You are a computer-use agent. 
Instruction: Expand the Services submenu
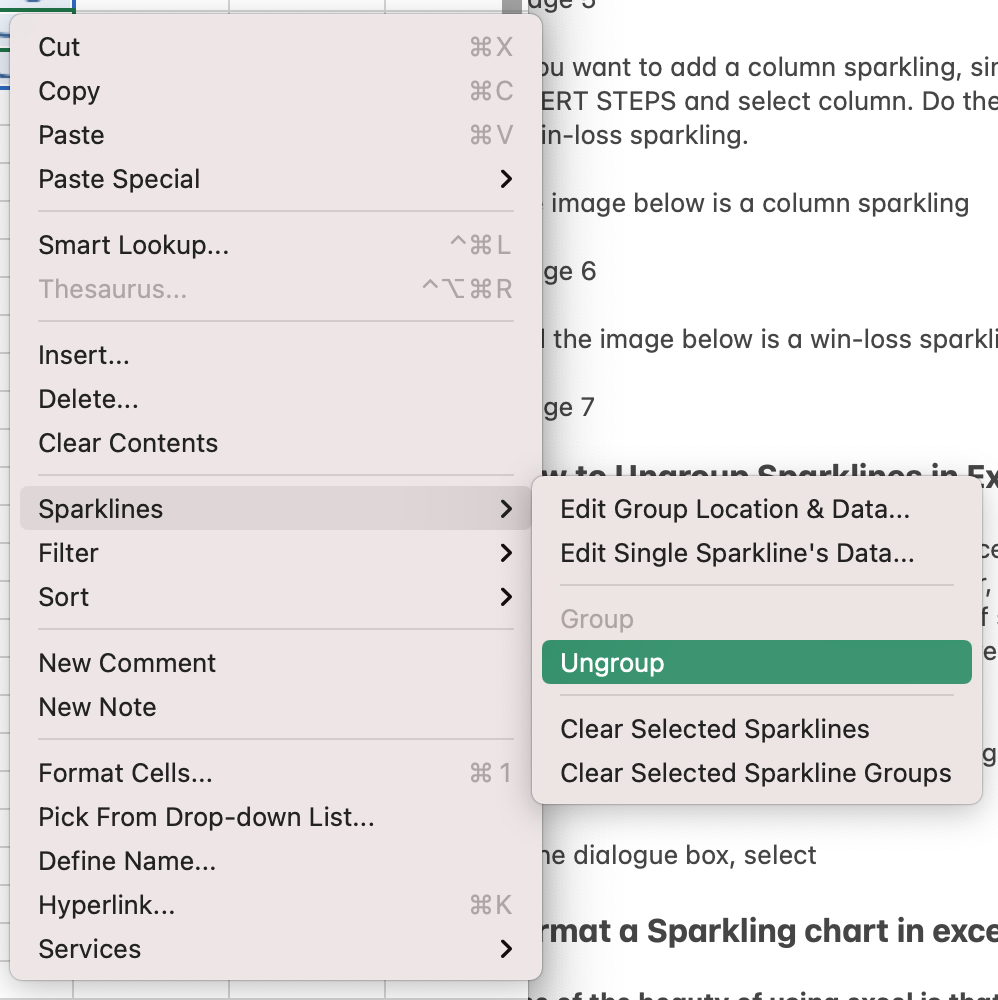coord(90,949)
